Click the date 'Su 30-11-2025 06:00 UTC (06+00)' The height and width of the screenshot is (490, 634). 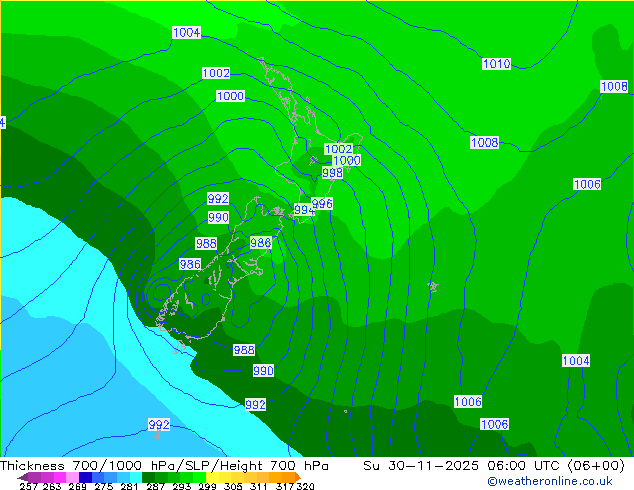(494, 466)
